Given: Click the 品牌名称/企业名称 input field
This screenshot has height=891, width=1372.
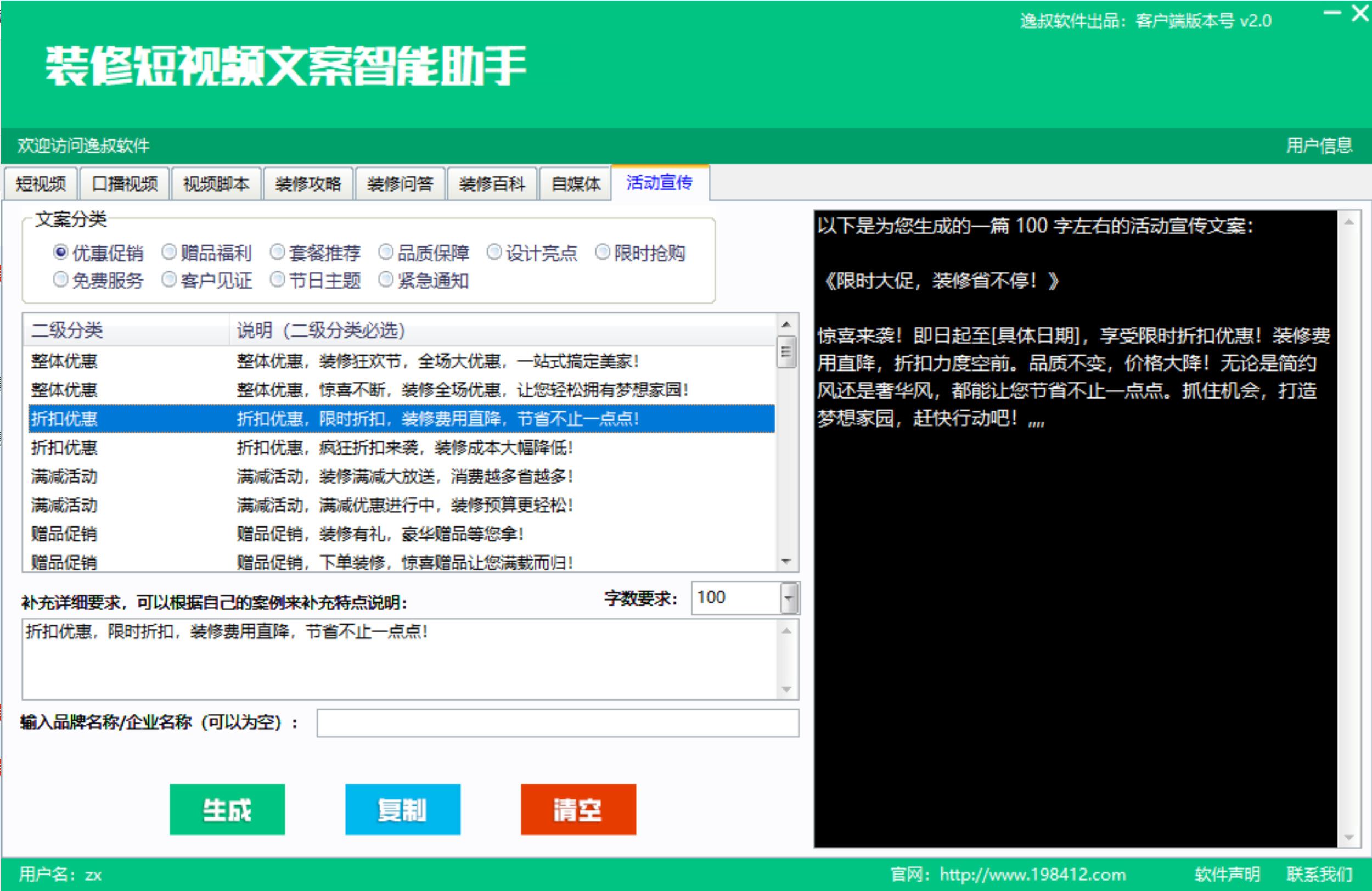Looking at the screenshot, I should (558, 722).
